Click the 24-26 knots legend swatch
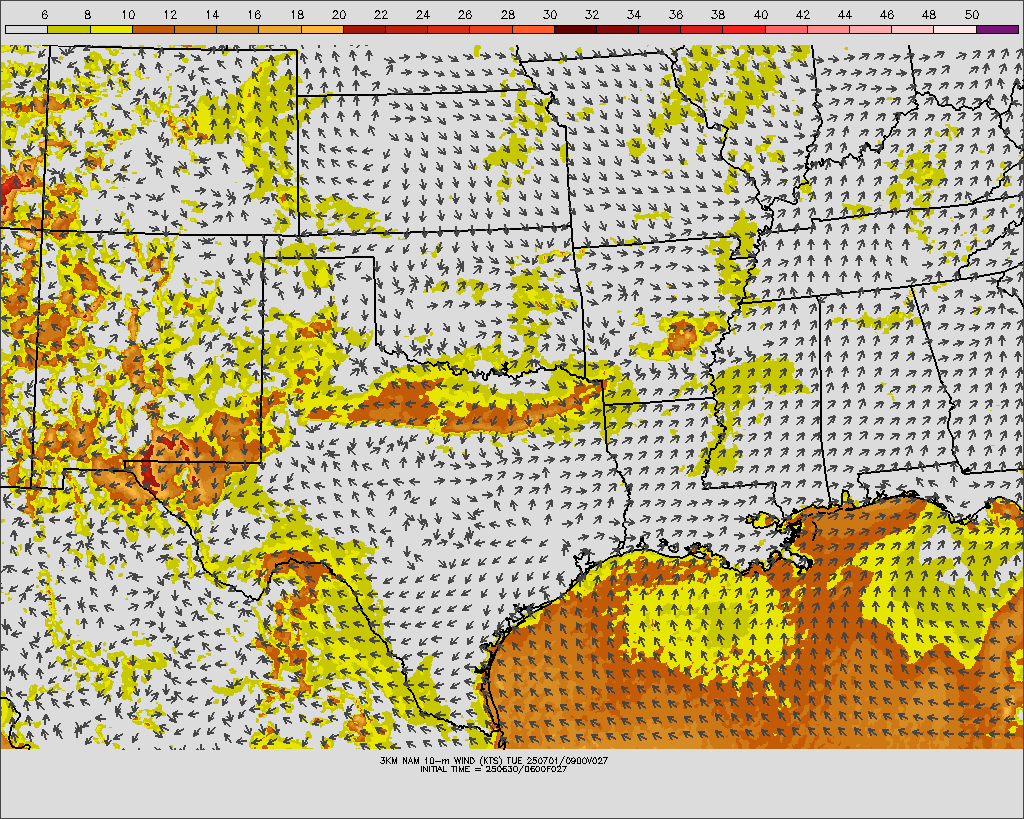Screen dimensions: 1024x819 [x=449, y=29]
